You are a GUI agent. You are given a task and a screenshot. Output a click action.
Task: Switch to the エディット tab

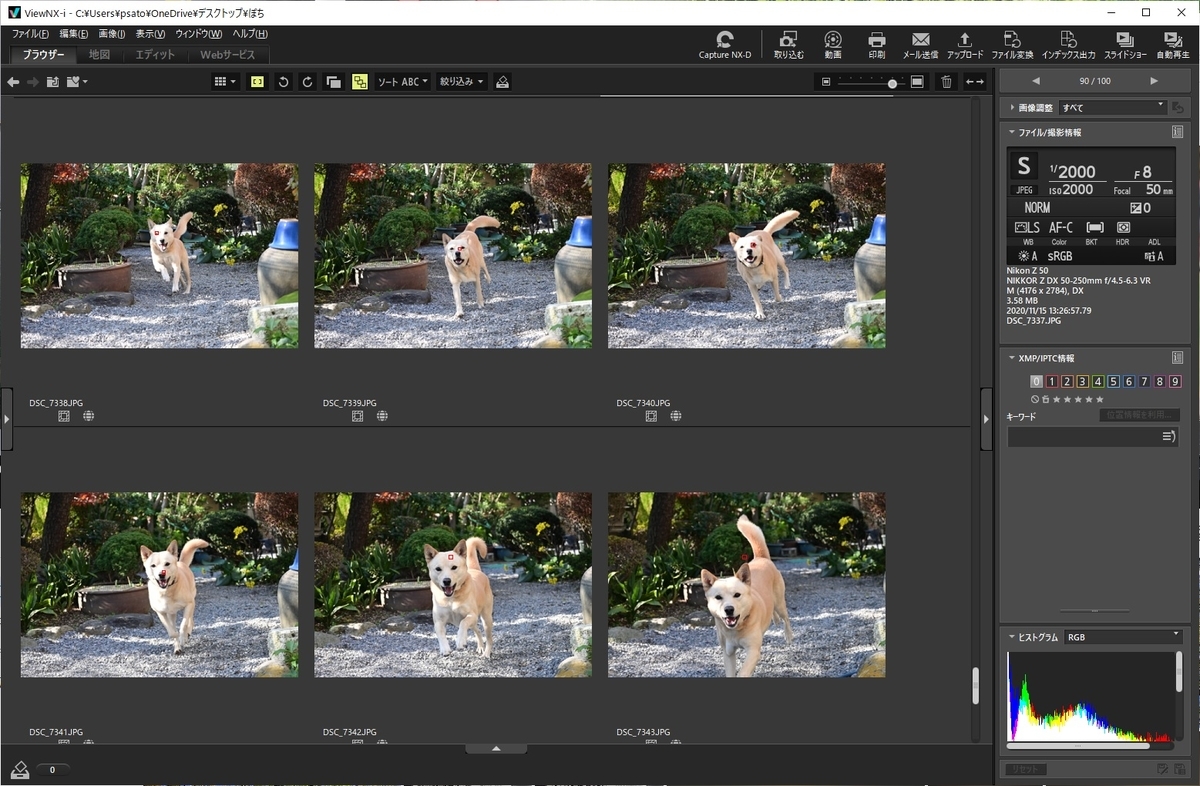(x=155, y=55)
